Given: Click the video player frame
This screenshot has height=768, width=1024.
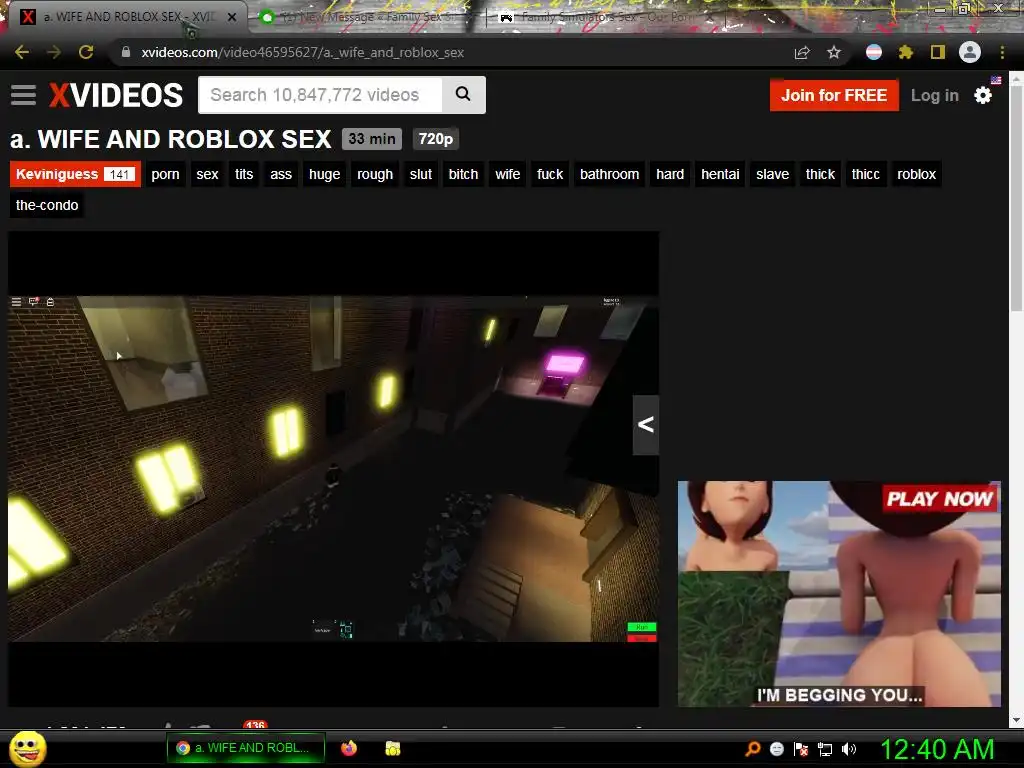Looking at the screenshot, I should click(x=333, y=468).
